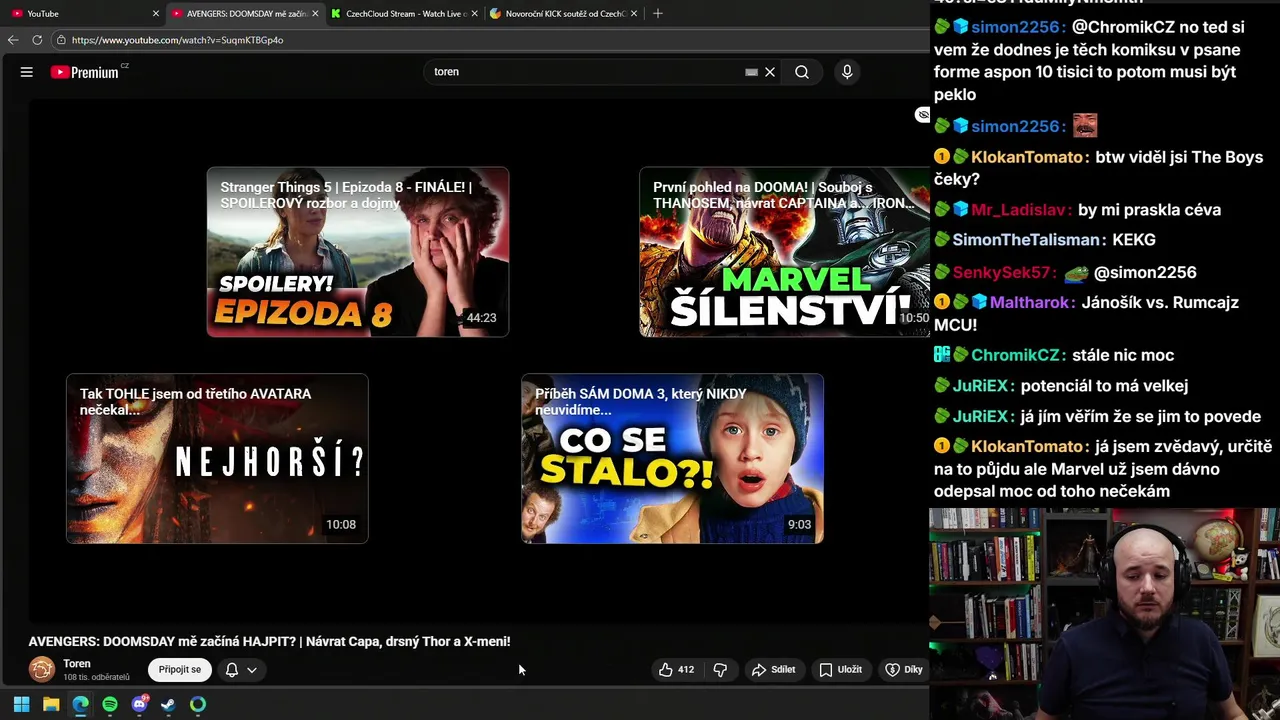This screenshot has height=720, width=1280.
Task: Switch to the CzechCloud Stream tab
Action: click(404, 14)
